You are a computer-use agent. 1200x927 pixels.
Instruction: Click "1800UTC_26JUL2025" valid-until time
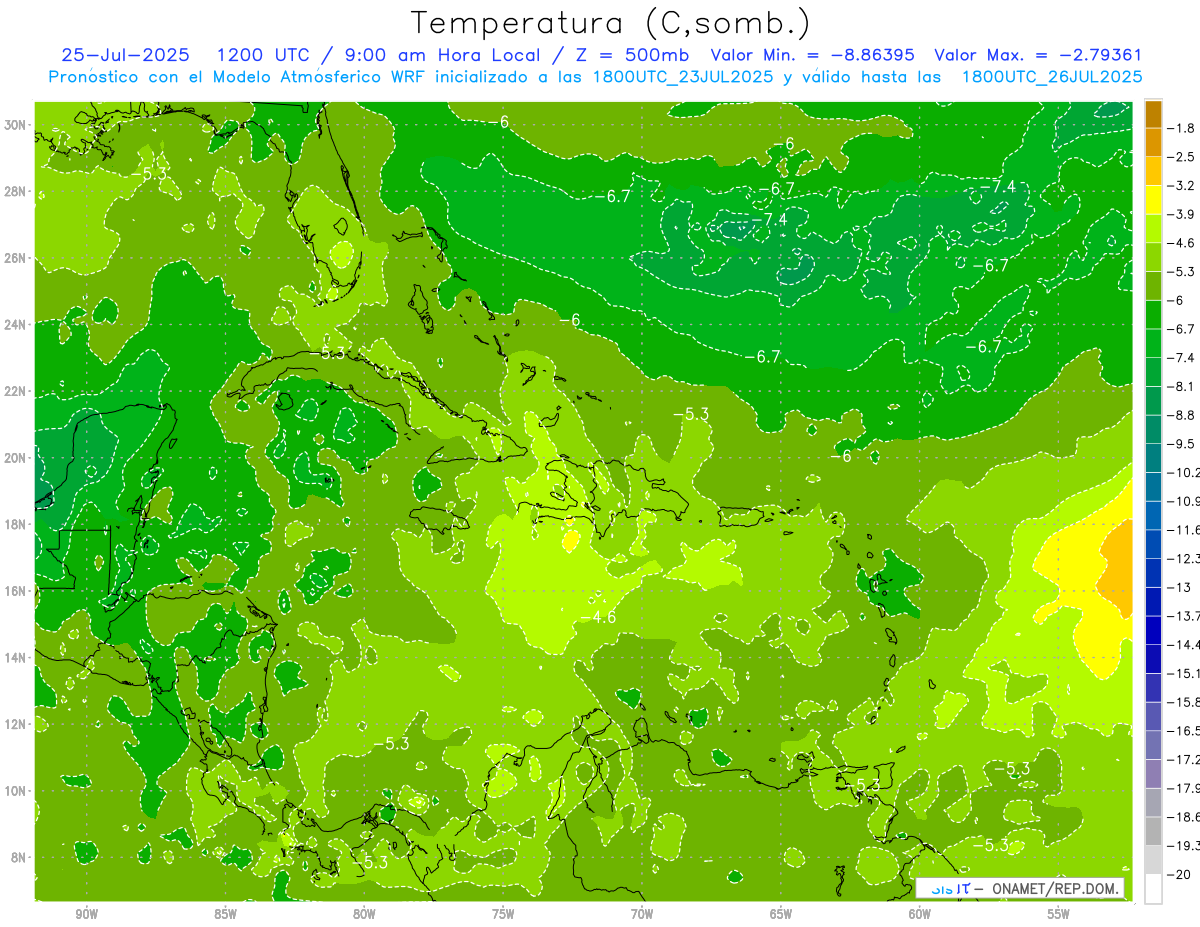click(1051, 76)
